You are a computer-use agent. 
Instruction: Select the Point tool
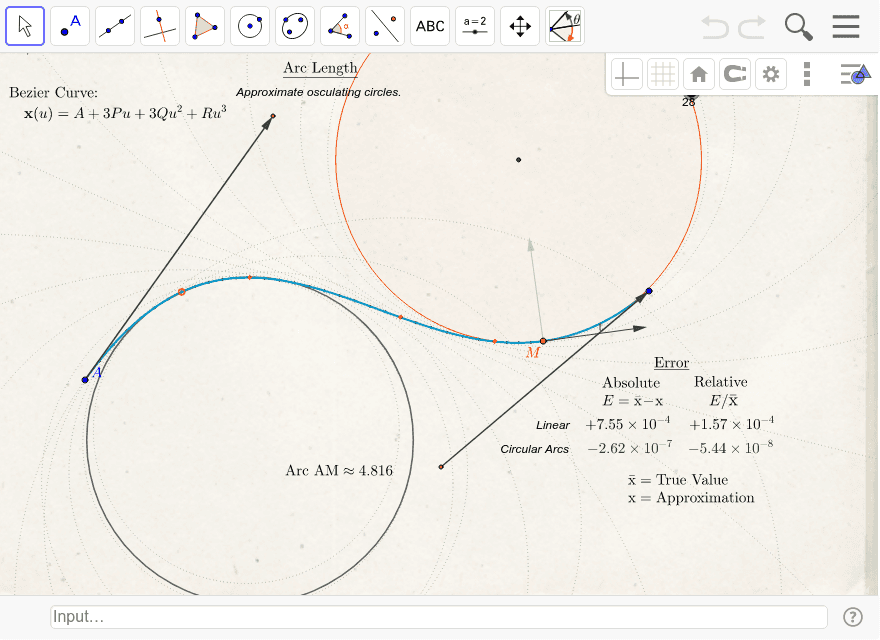[x=70, y=26]
